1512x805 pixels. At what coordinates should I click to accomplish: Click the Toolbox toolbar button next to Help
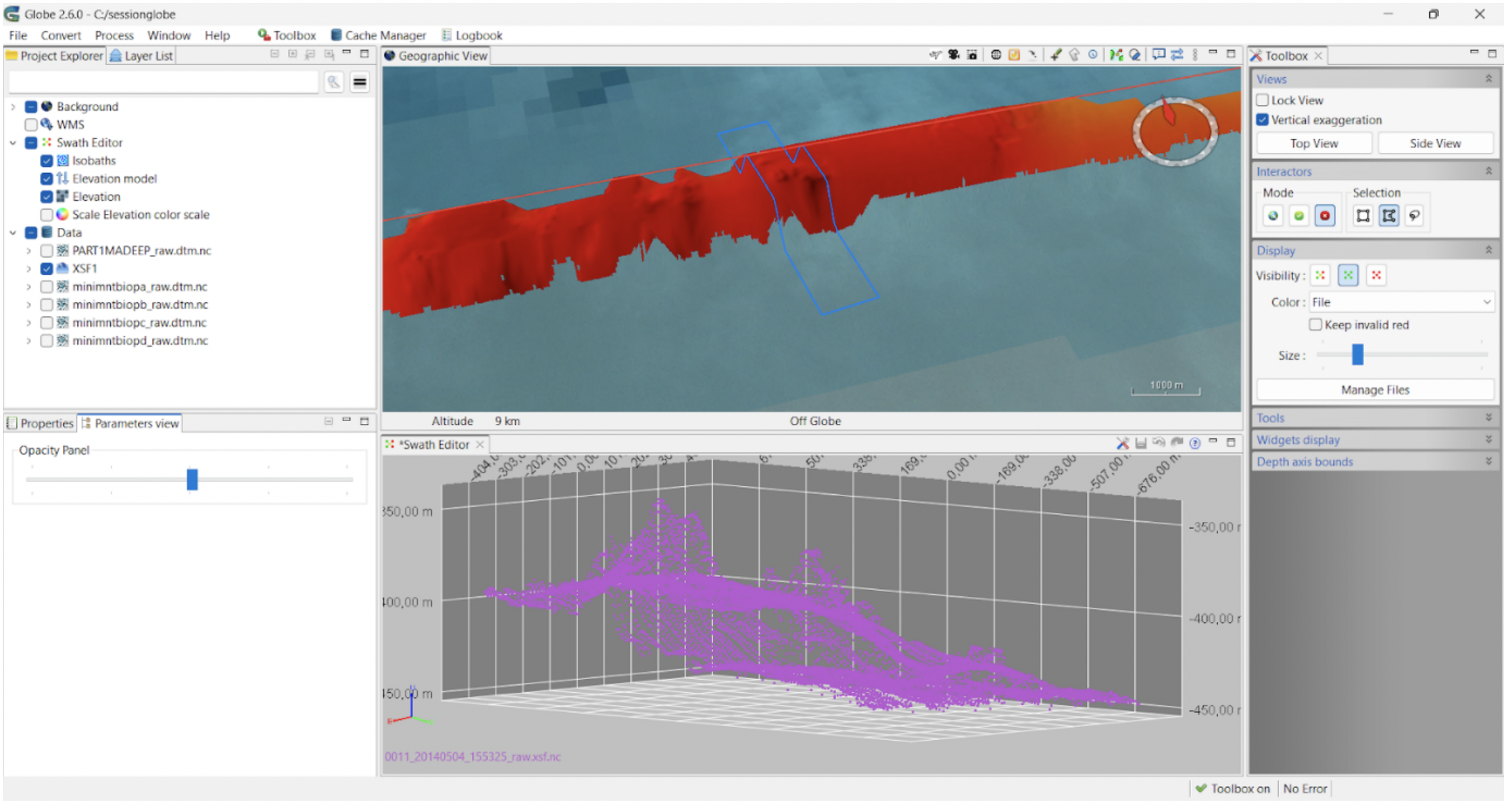click(287, 35)
